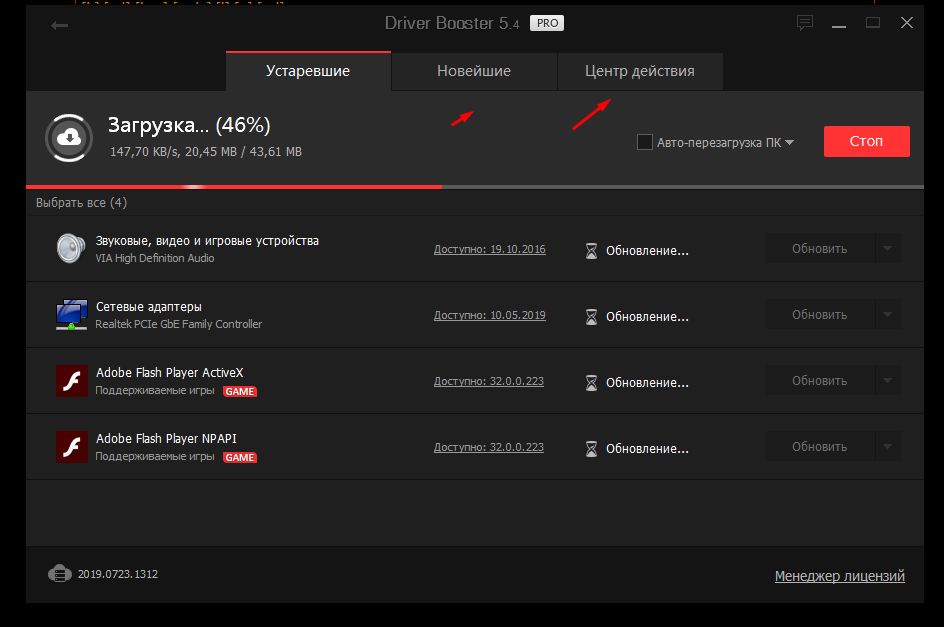Select Звуковые, видео и игровые устройства row title

pos(207,241)
